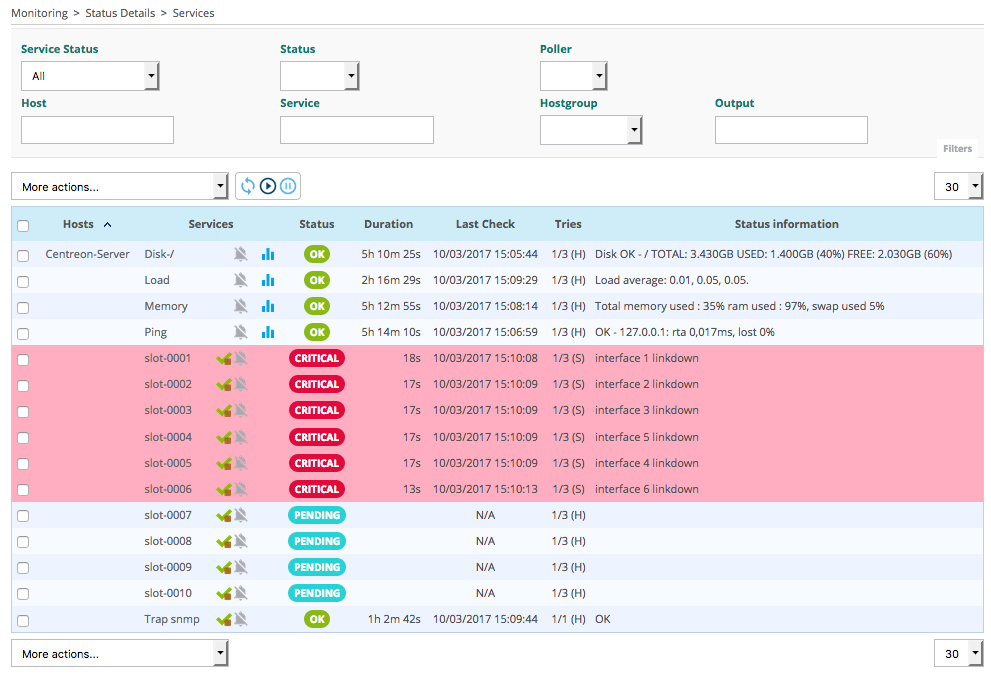This screenshot has height=678, width=991.
Task: Pause auto-refresh with the pause icon
Action: [x=288, y=186]
